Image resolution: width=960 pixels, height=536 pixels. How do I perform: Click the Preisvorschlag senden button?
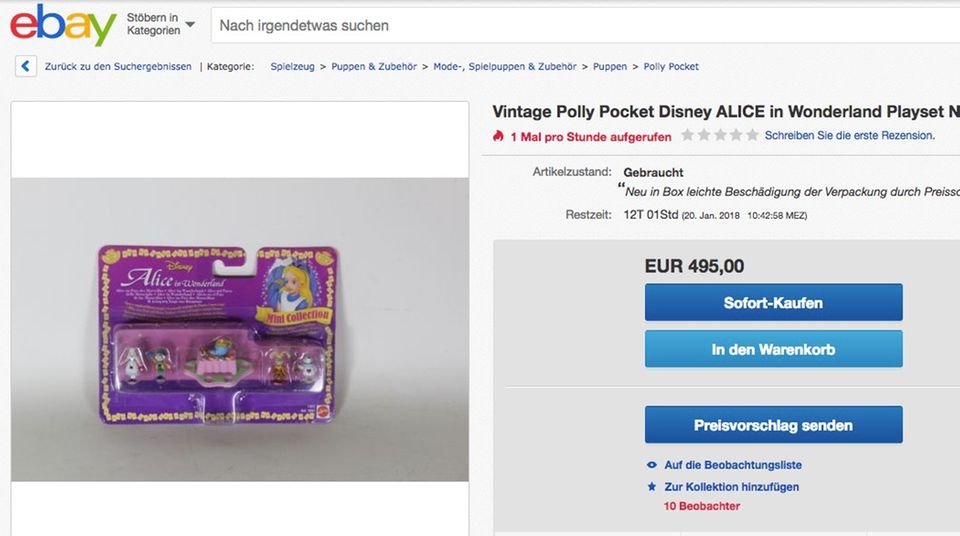[x=773, y=425]
